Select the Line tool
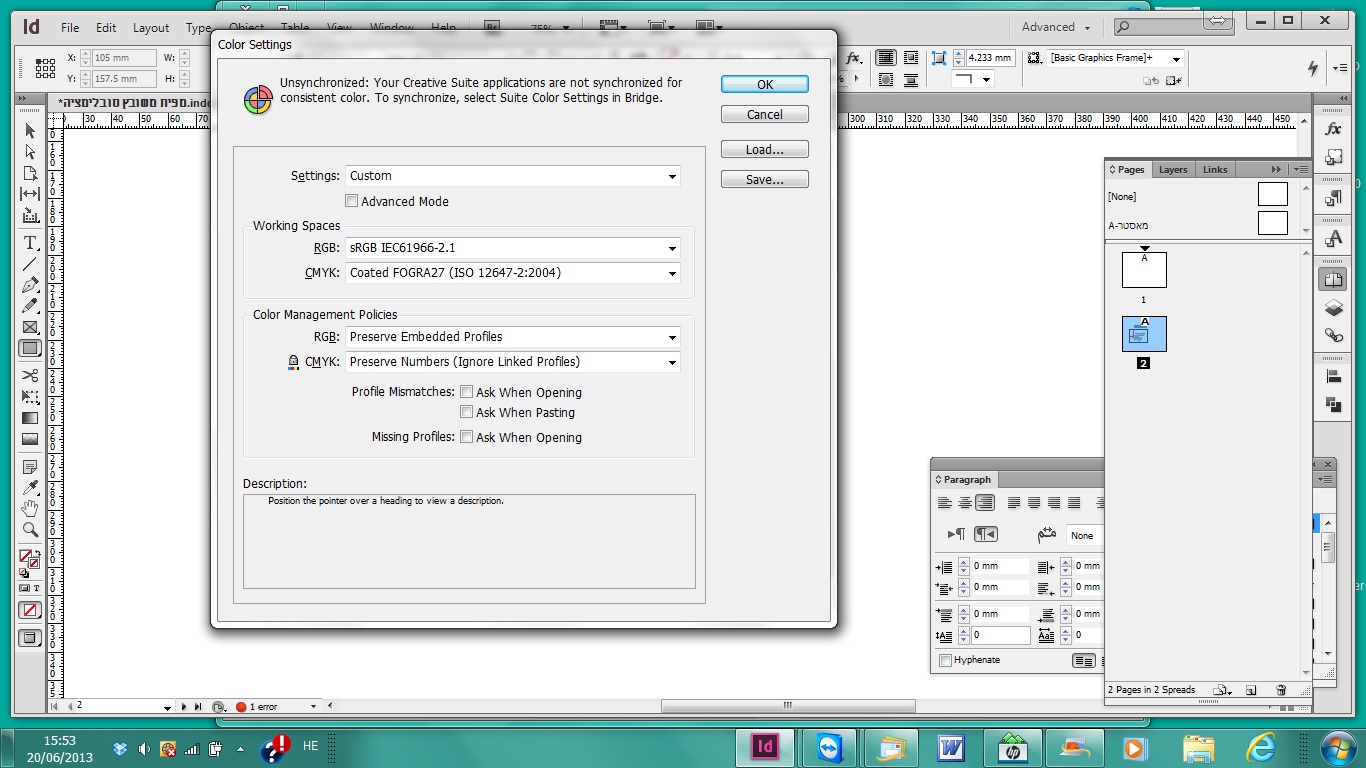Image resolution: width=1366 pixels, height=768 pixels. coord(30,264)
